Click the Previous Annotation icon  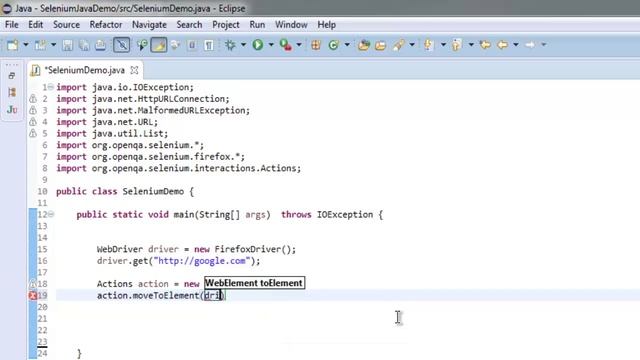[456, 45]
